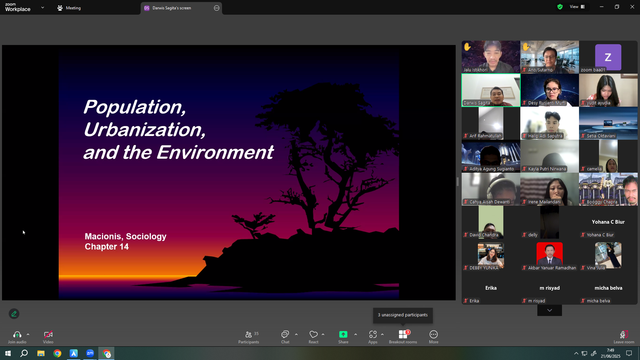Click the zoom Workplace logo

coord(18,7)
